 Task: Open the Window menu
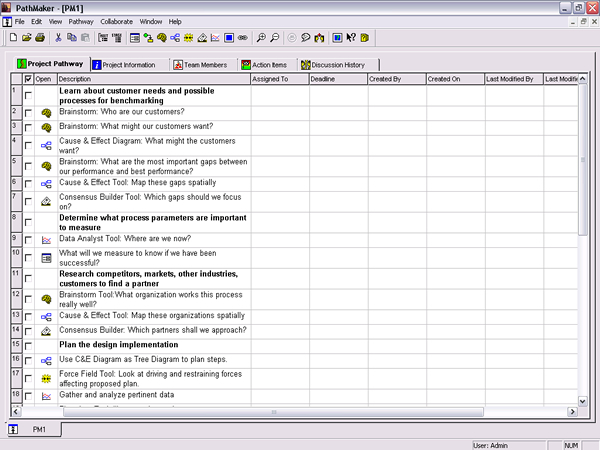pyautogui.click(x=150, y=21)
